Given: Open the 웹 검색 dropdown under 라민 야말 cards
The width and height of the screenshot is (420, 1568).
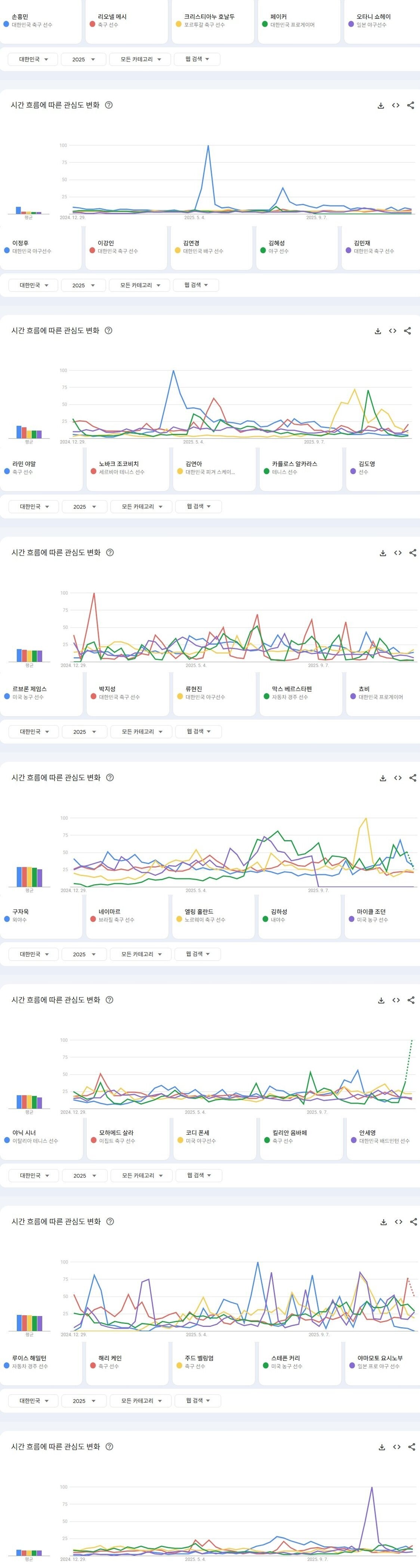Looking at the screenshot, I should (x=198, y=507).
